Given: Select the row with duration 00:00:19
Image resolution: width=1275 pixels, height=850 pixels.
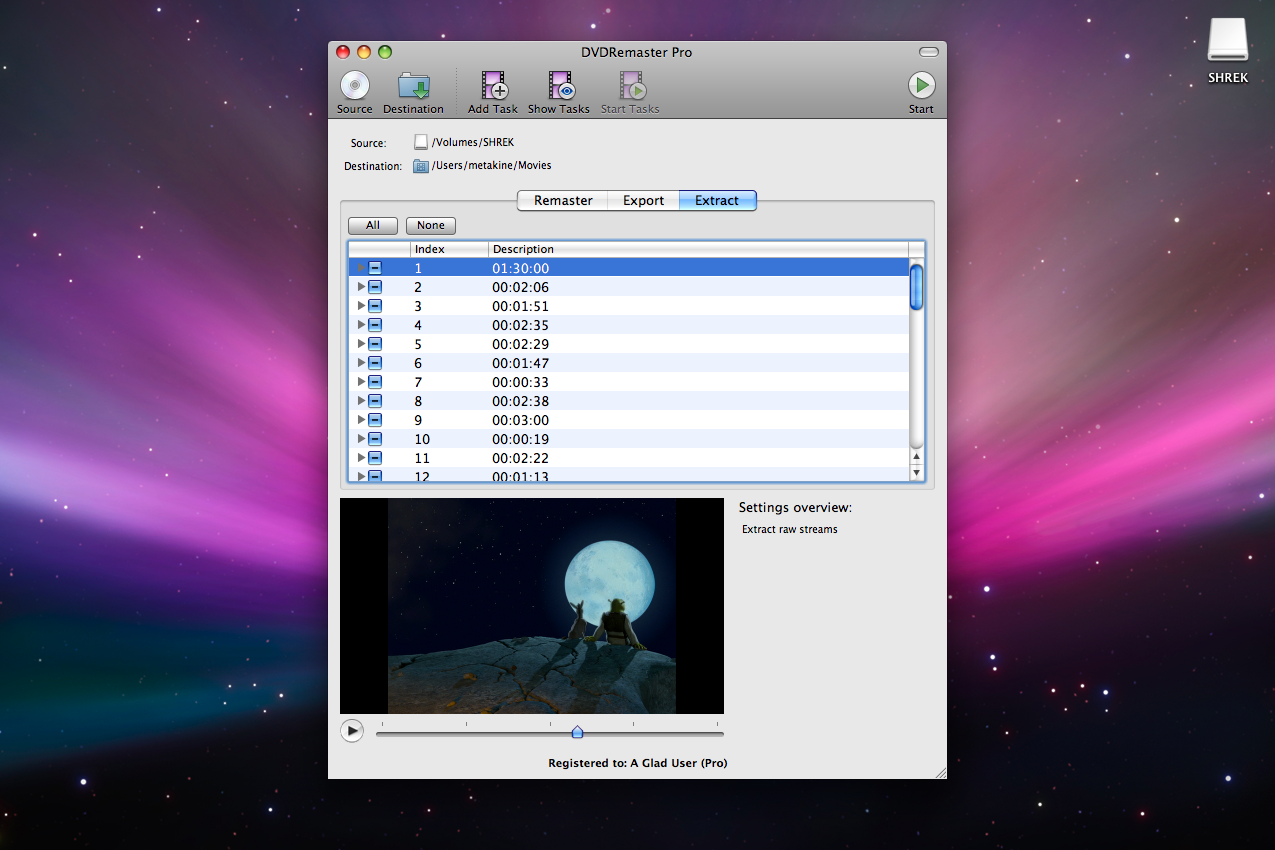Looking at the screenshot, I should 628,439.
